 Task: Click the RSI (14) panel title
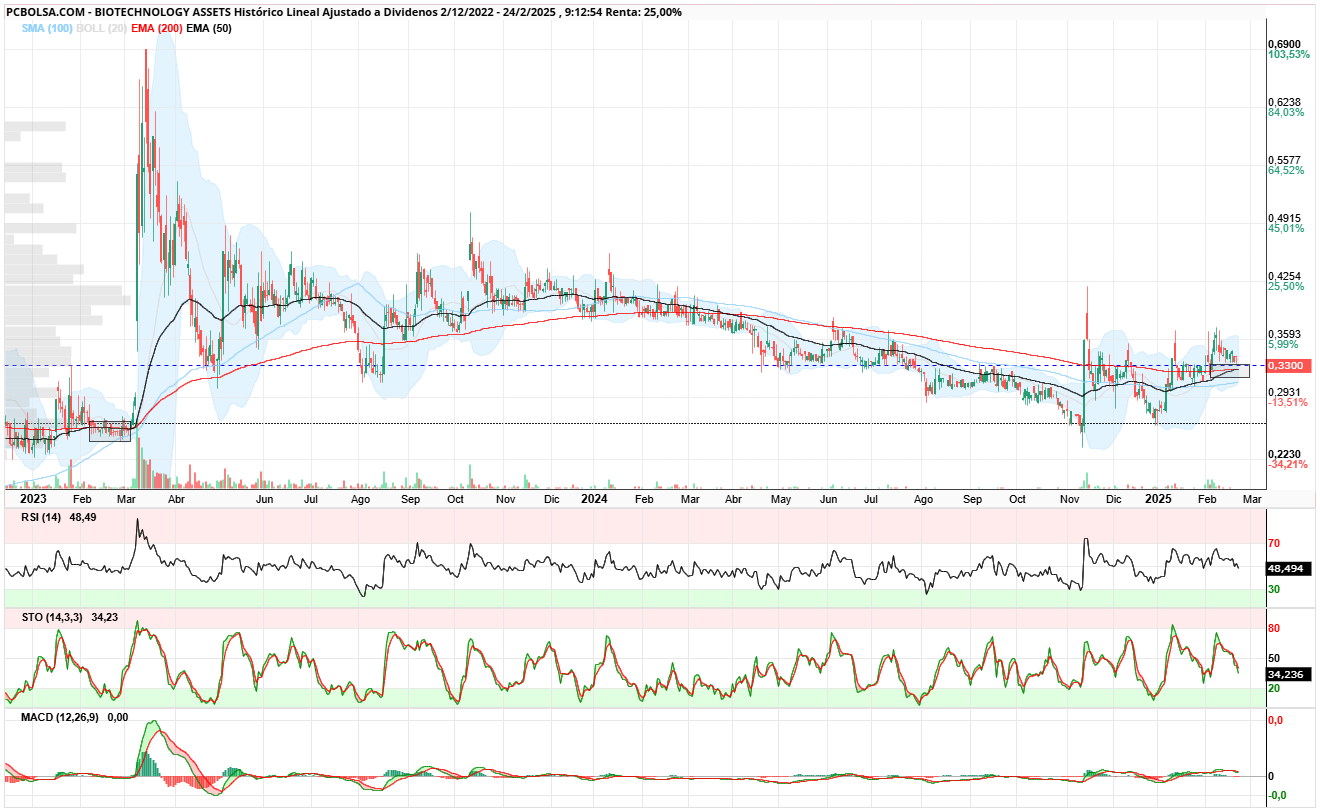36,518
